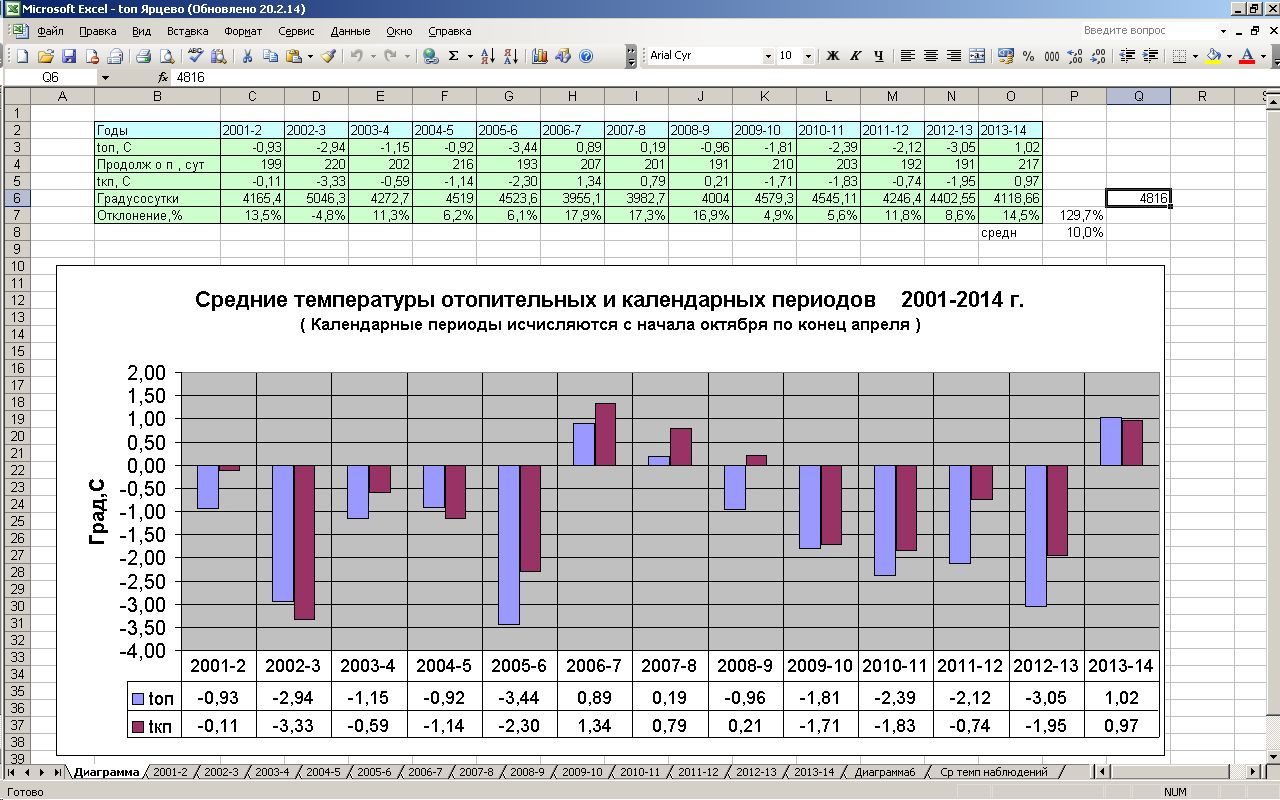The image size is (1280, 800).
Task: Switch to the 2005-6 sheet tab
Action: tap(374, 772)
